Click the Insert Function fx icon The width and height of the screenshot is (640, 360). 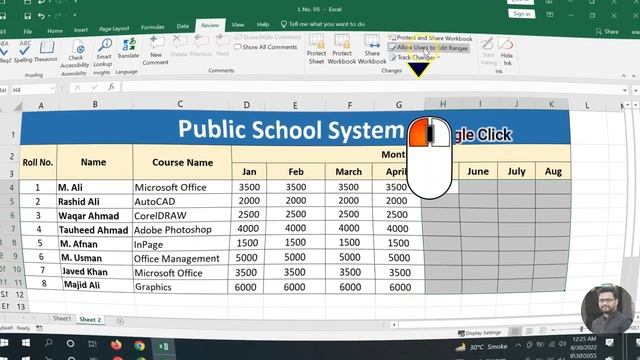tap(111, 87)
